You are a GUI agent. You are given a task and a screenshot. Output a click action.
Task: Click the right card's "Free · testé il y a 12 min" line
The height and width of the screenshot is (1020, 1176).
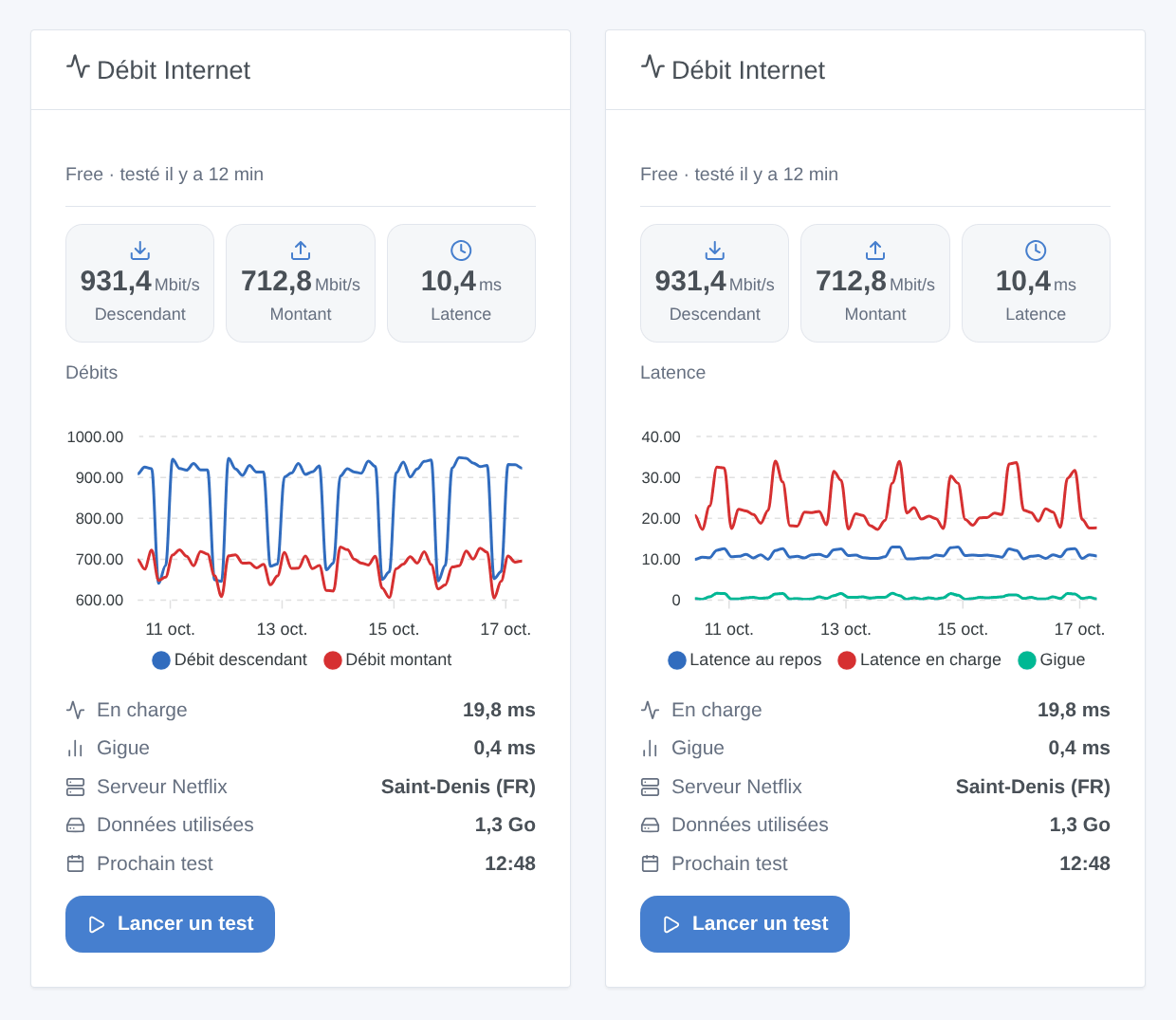point(740,175)
